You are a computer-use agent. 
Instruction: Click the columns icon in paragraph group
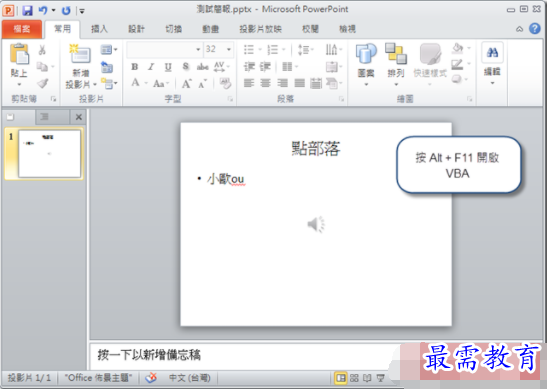pos(290,67)
